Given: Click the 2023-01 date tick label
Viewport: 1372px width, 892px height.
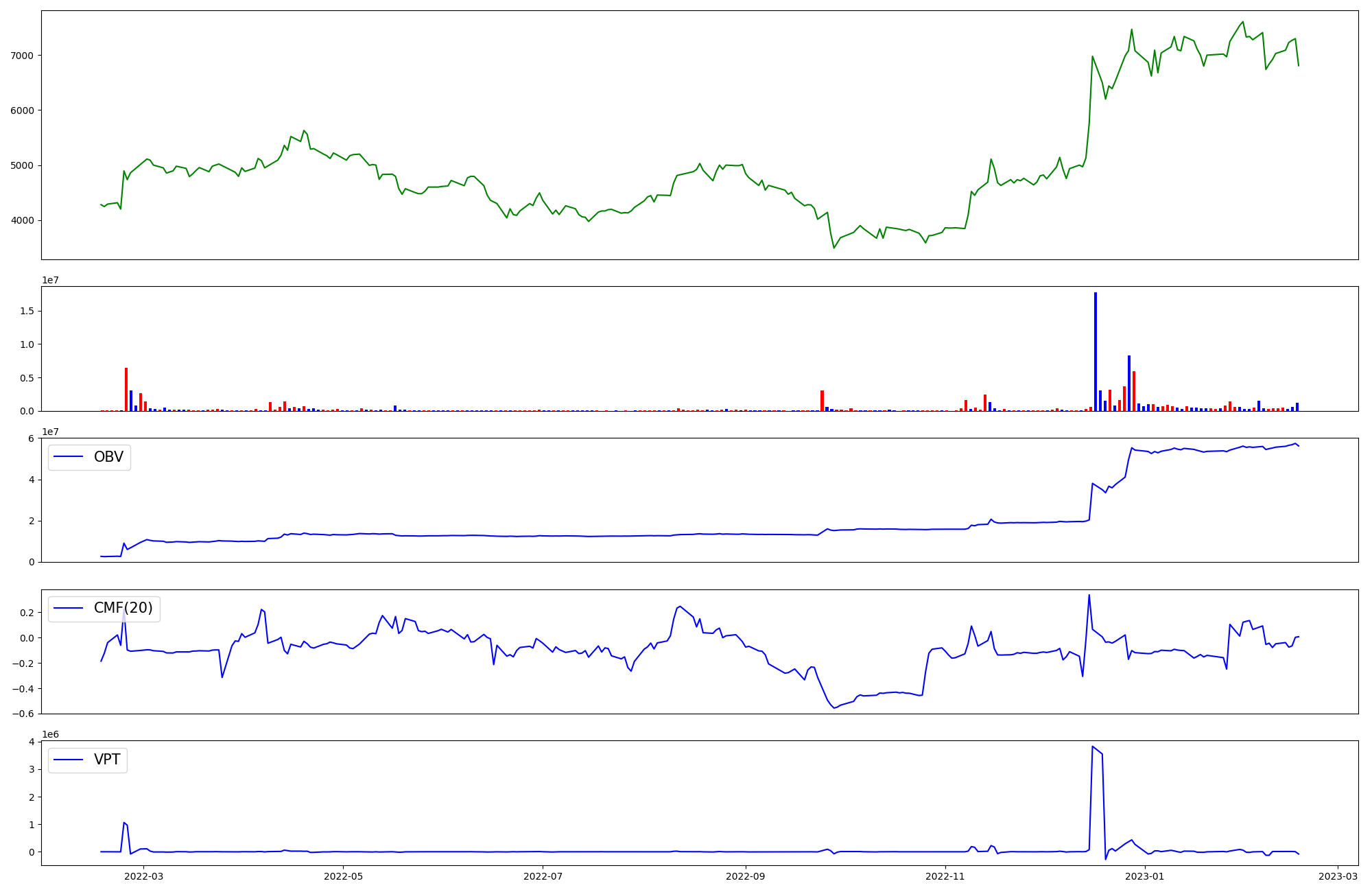Looking at the screenshot, I should (1146, 876).
